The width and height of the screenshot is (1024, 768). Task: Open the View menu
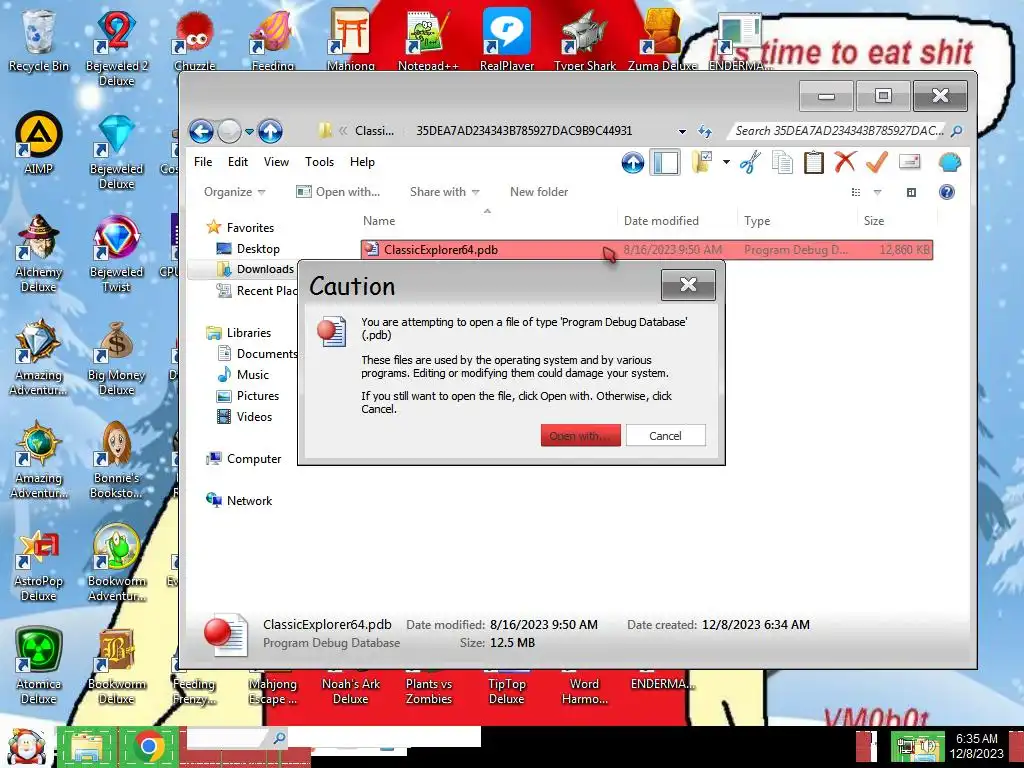[x=276, y=162]
